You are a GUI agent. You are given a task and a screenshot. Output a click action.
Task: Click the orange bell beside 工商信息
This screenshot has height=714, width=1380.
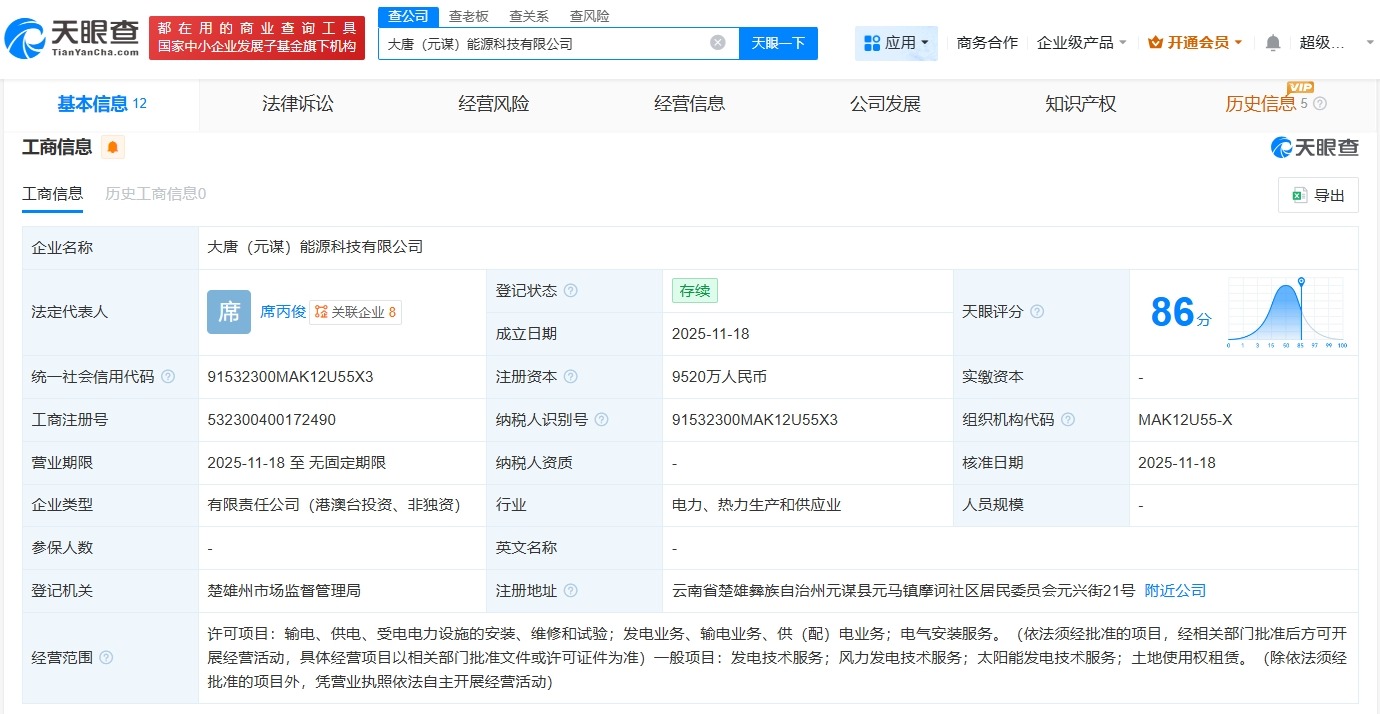[x=112, y=147]
